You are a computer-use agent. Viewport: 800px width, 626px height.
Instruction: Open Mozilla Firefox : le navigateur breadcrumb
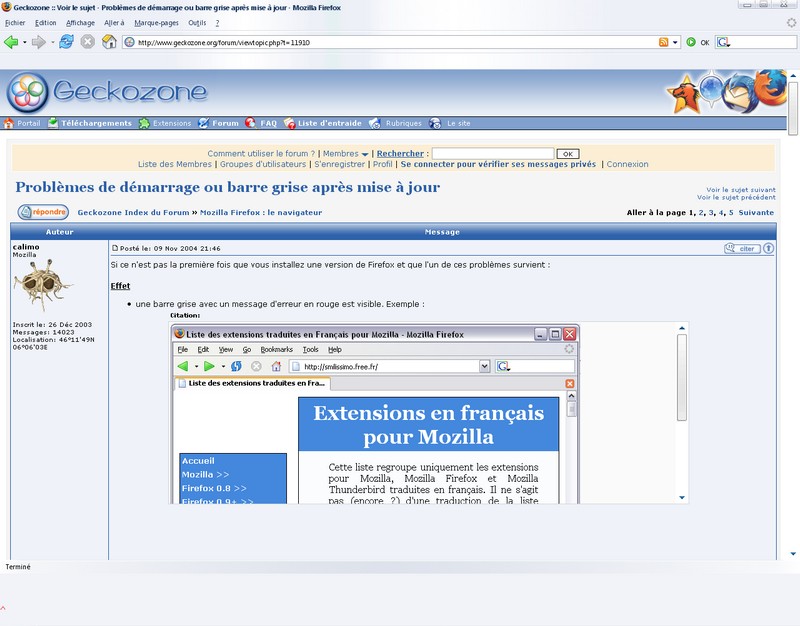(x=261, y=213)
